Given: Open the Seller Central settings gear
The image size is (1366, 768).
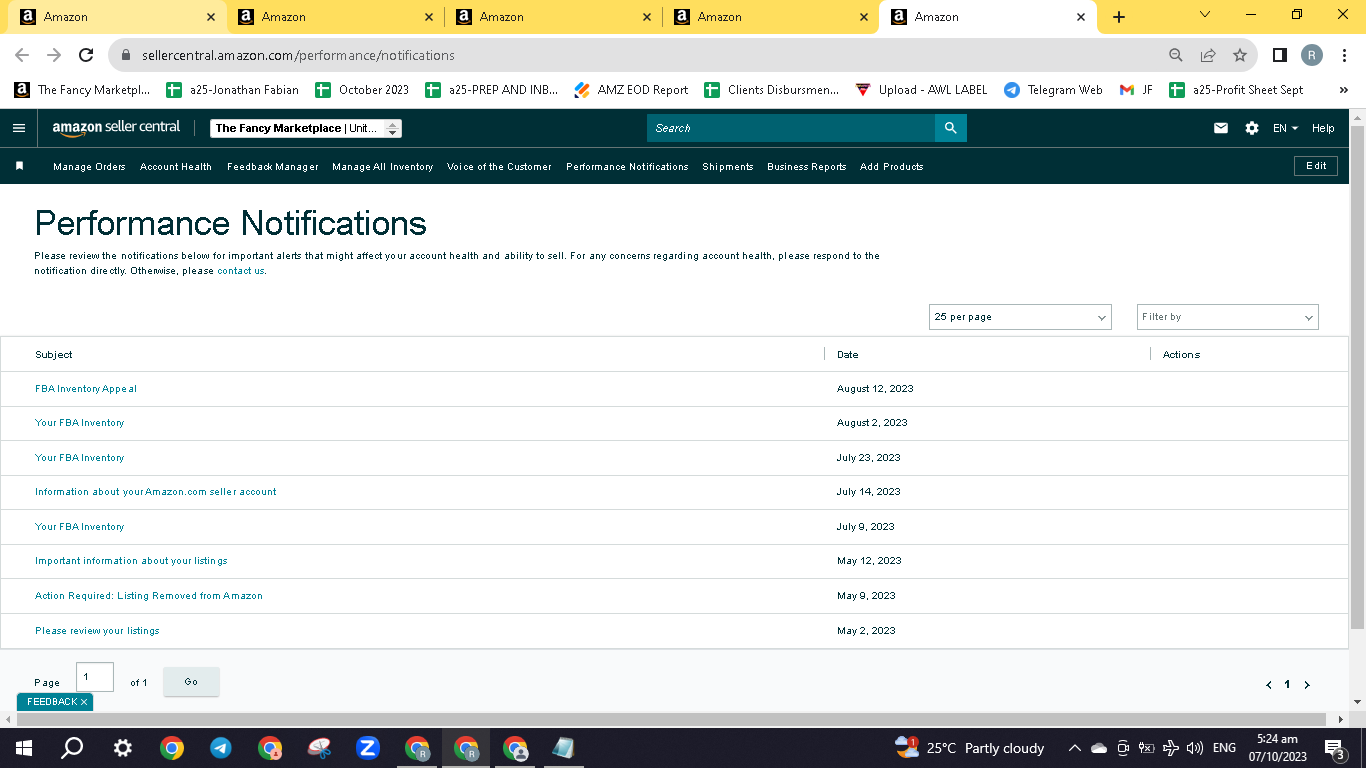Looking at the screenshot, I should [1252, 128].
